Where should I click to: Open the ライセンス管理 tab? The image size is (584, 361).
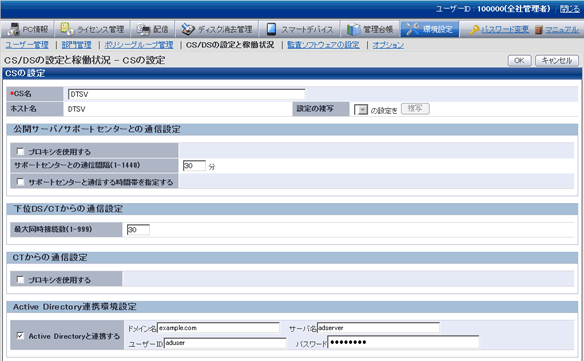tap(92, 29)
